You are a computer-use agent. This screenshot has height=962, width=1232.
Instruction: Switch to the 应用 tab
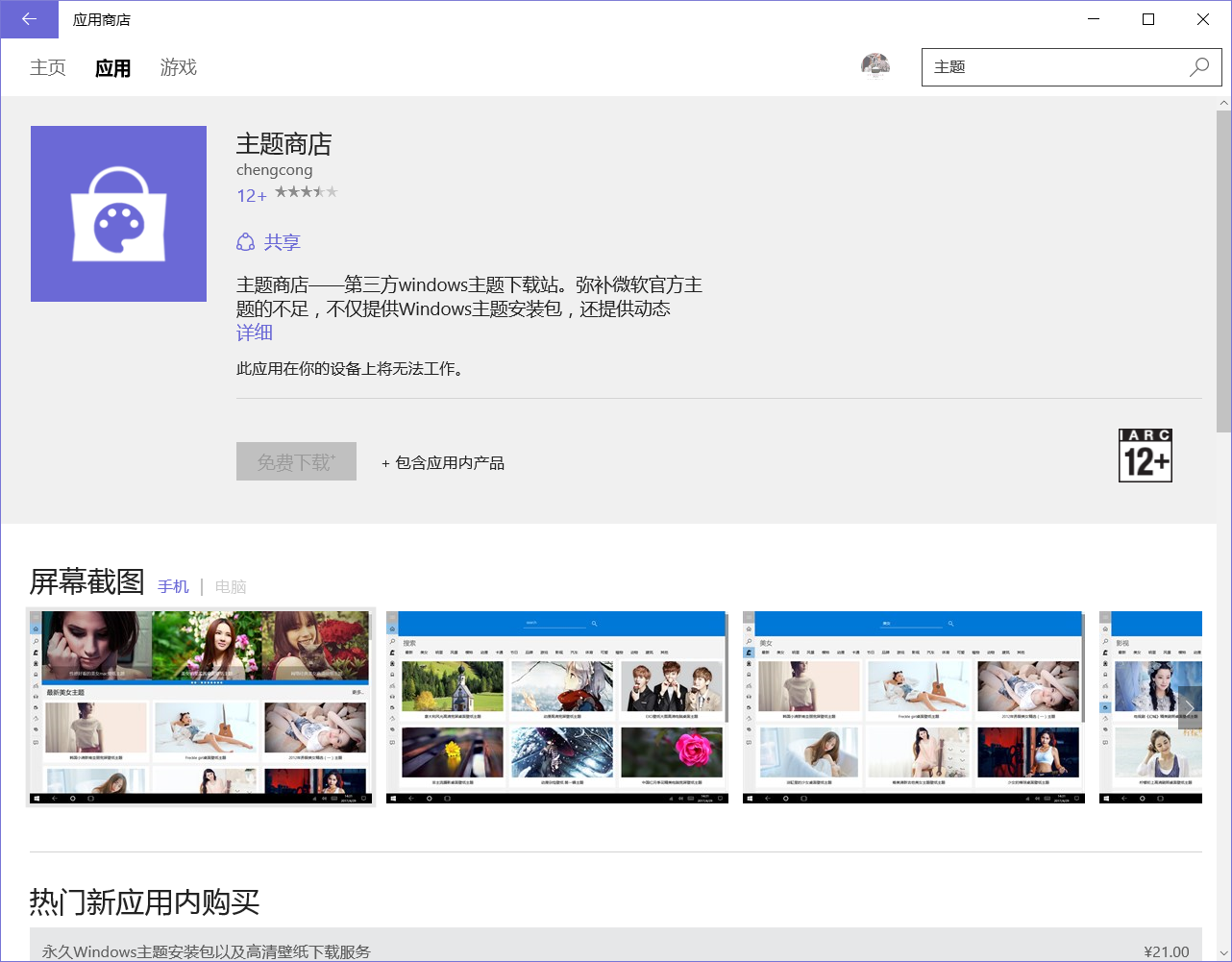coord(112,68)
